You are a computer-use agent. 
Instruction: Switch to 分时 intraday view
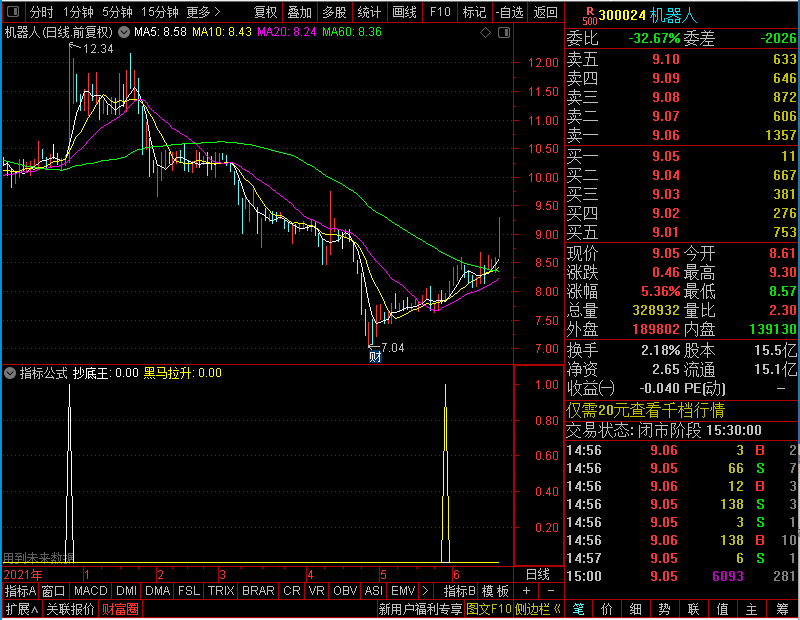click(x=41, y=12)
